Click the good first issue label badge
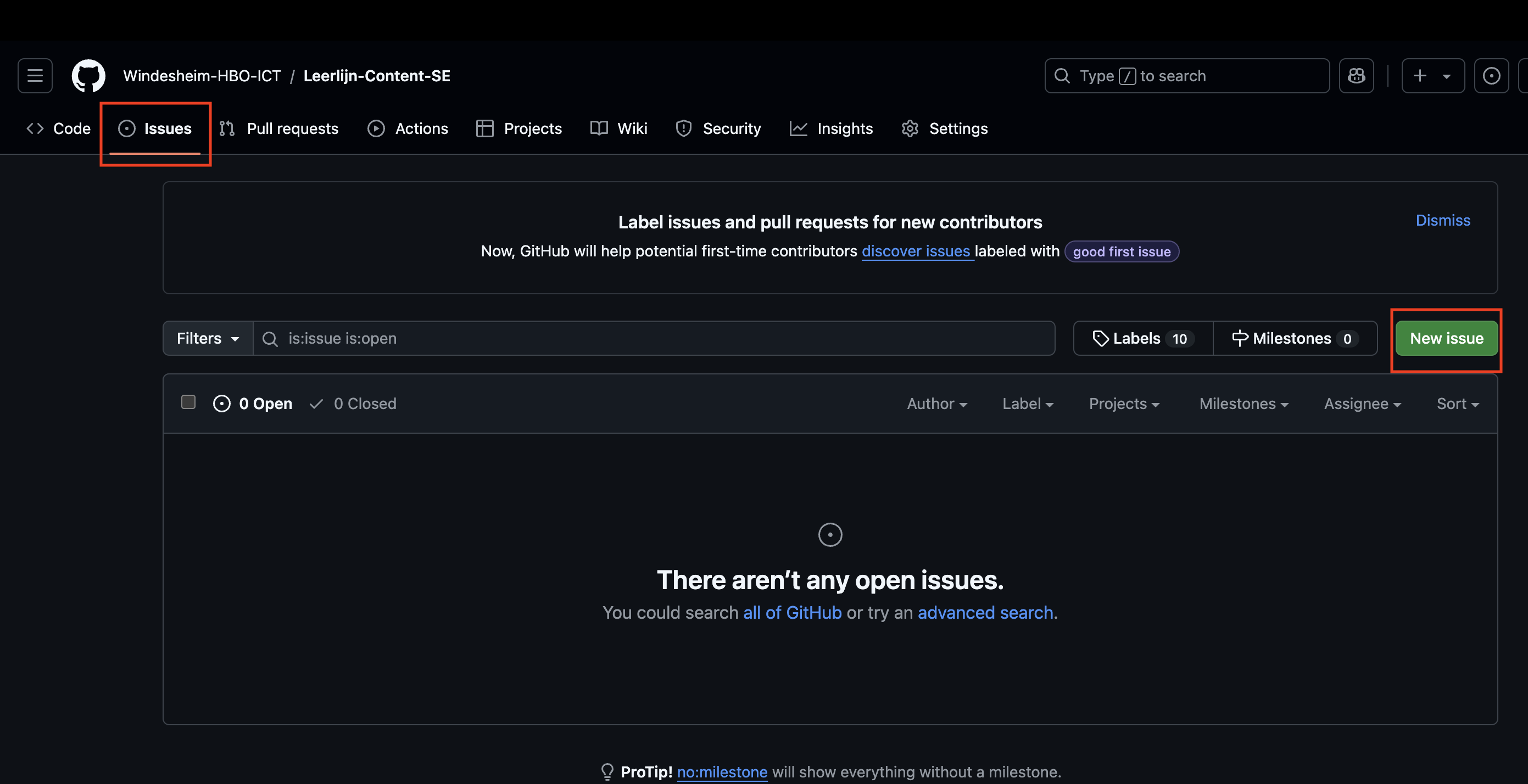 (1121, 251)
